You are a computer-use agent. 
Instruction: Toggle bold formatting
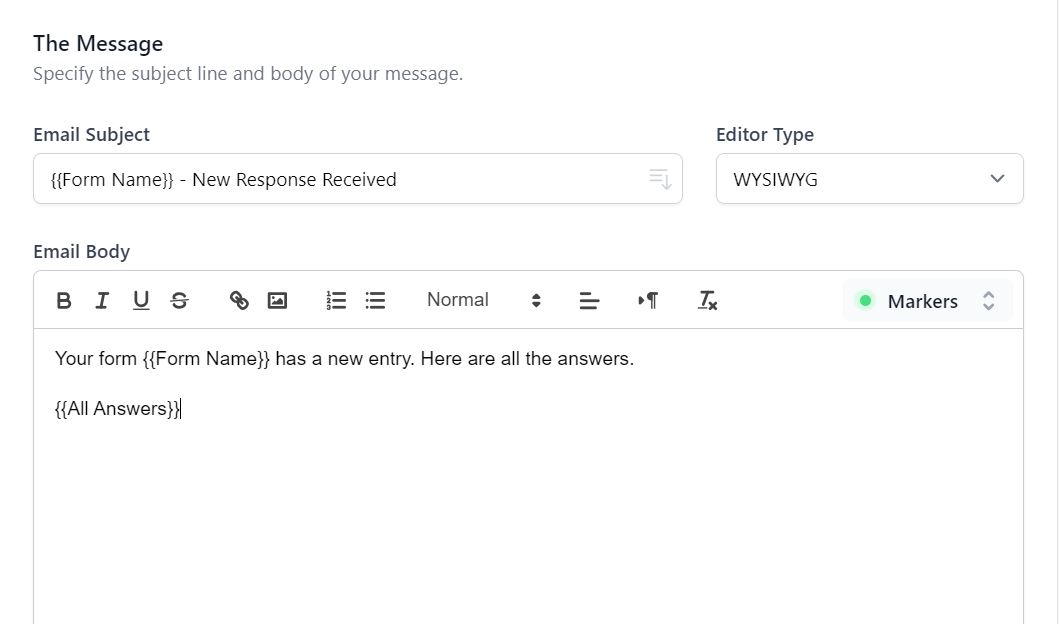[x=63, y=300]
